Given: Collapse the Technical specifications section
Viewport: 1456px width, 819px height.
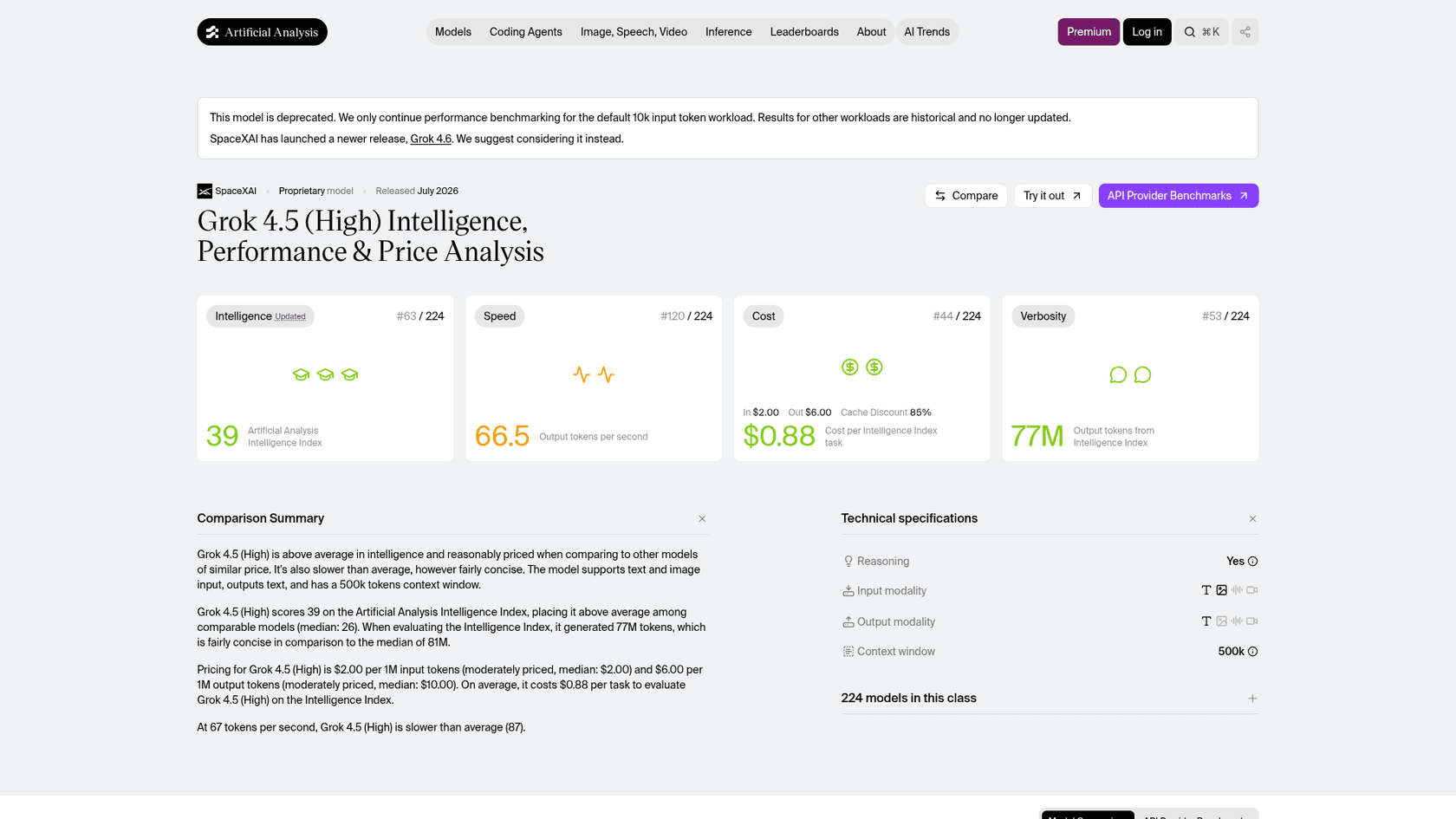Looking at the screenshot, I should pyautogui.click(x=1252, y=519).
